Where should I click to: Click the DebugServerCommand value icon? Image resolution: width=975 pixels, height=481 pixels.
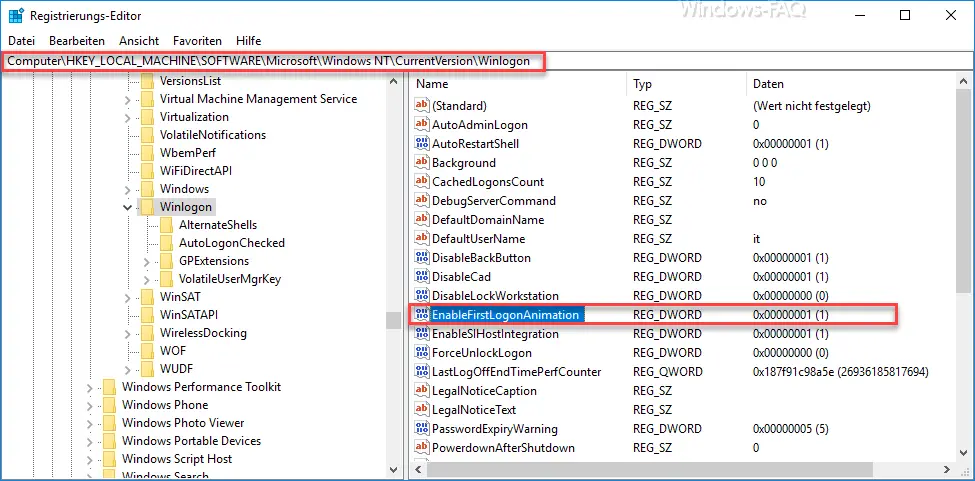[x=422, y=201]
